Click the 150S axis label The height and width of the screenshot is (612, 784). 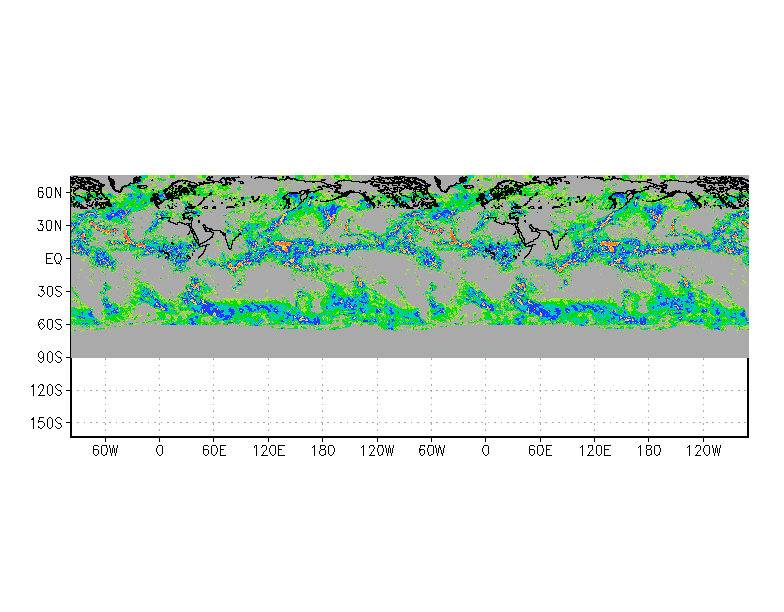[x=46, y=424]
